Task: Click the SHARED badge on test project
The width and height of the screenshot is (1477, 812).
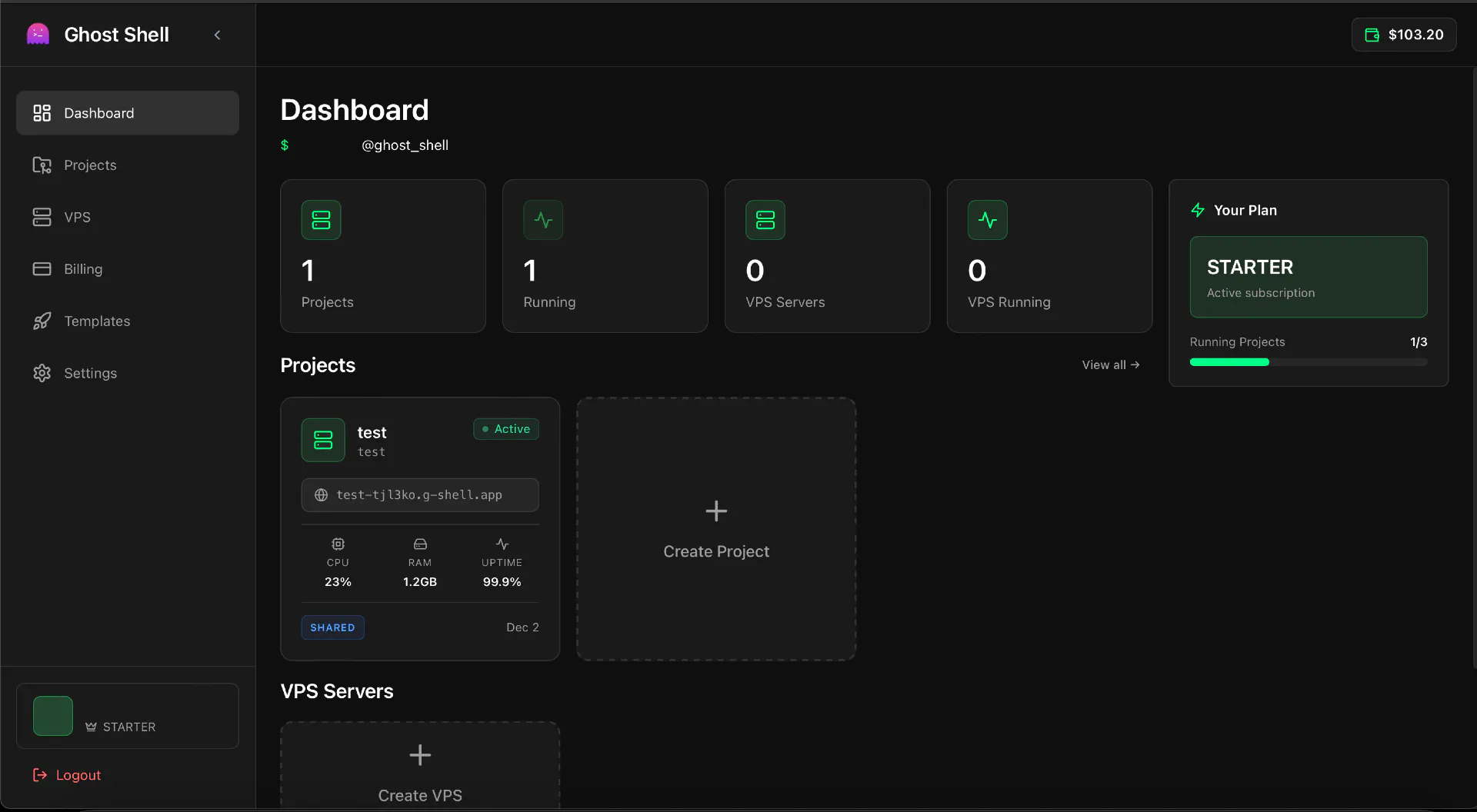Action: (333, 627)
